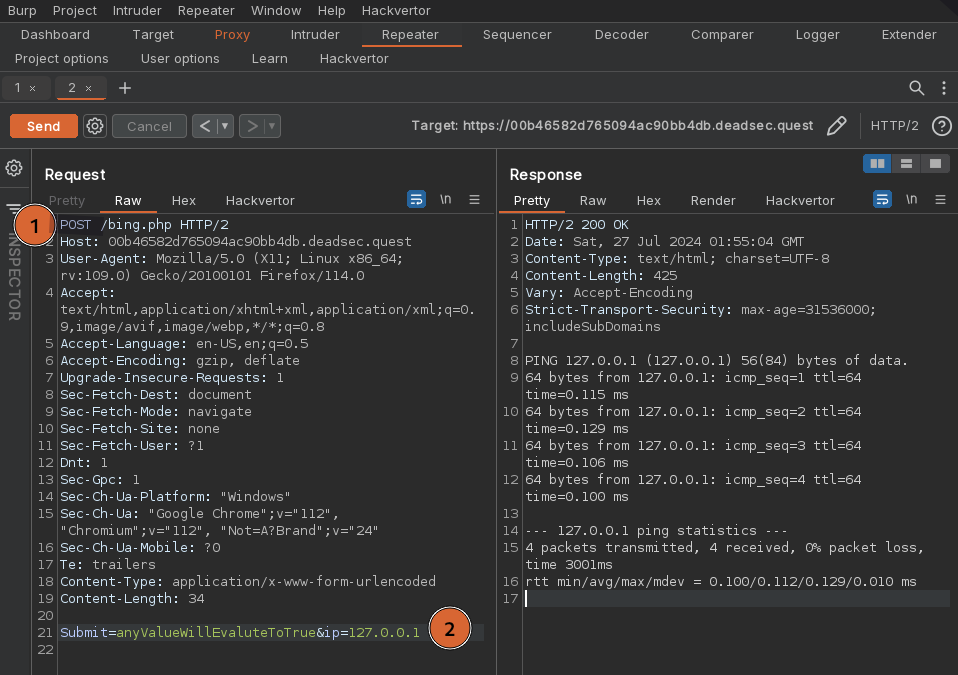Go to next request in history

[252, 126]
